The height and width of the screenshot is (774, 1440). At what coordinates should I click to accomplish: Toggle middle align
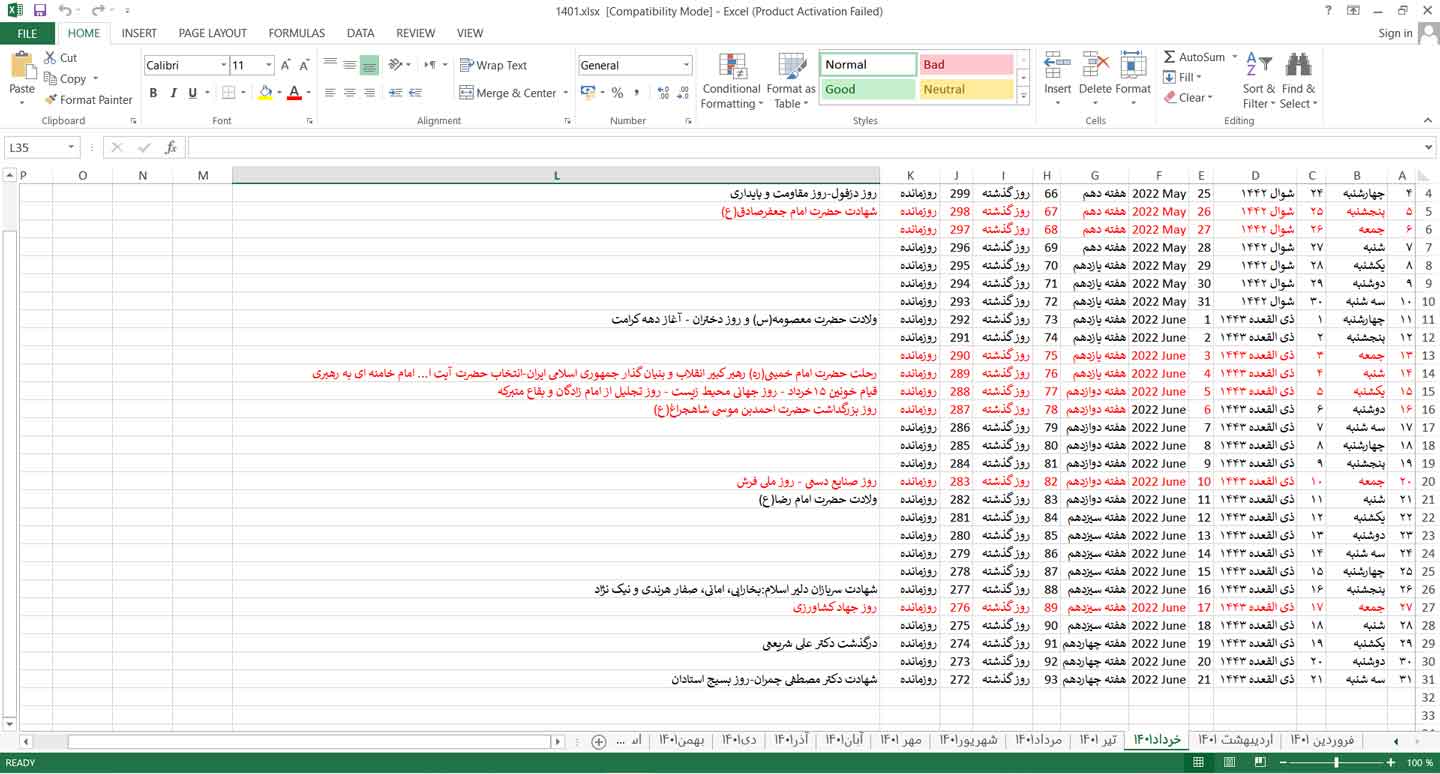[349, 65]
